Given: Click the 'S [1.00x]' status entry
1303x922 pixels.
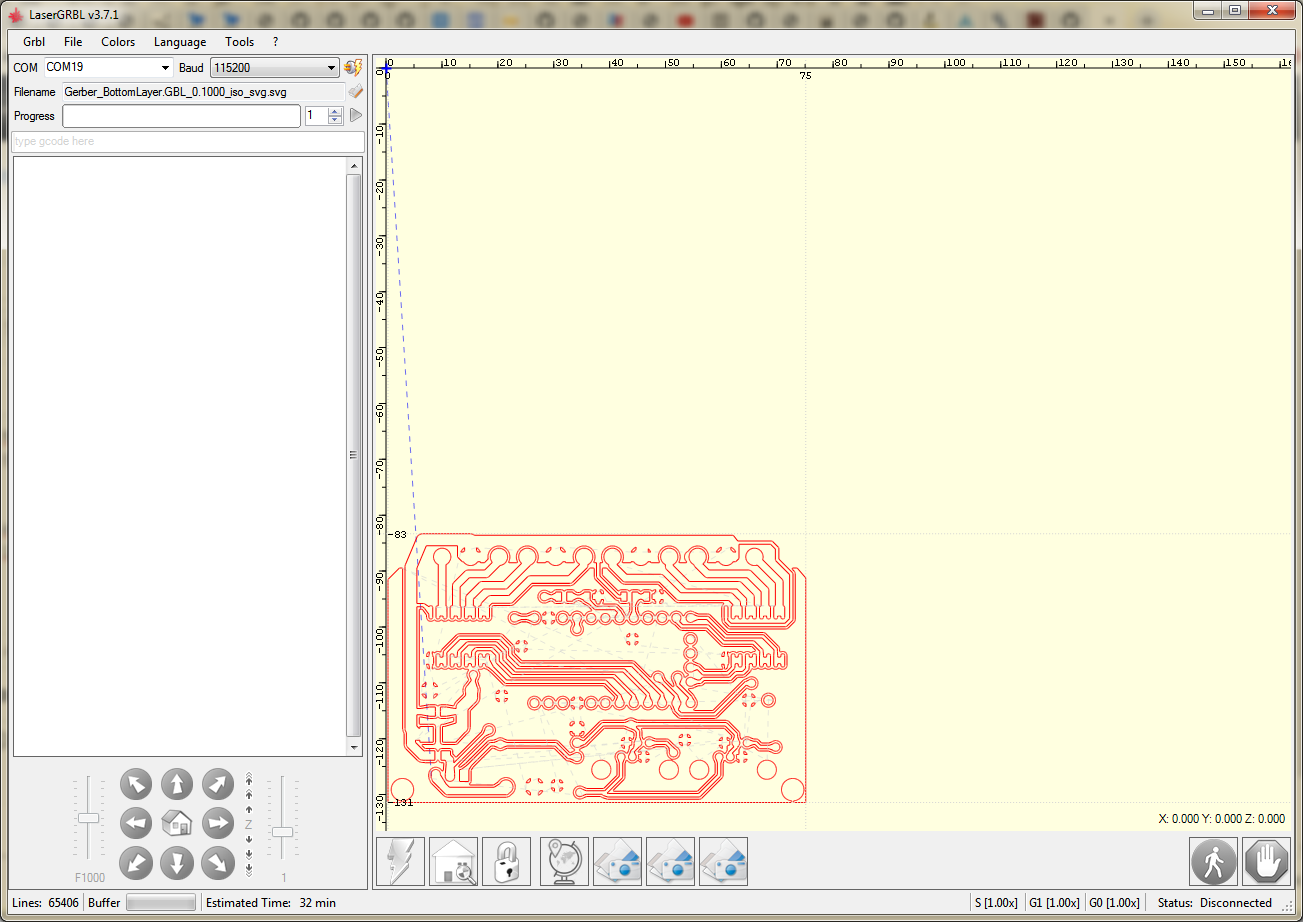Looking at the screenshot, I should [997, 903].
